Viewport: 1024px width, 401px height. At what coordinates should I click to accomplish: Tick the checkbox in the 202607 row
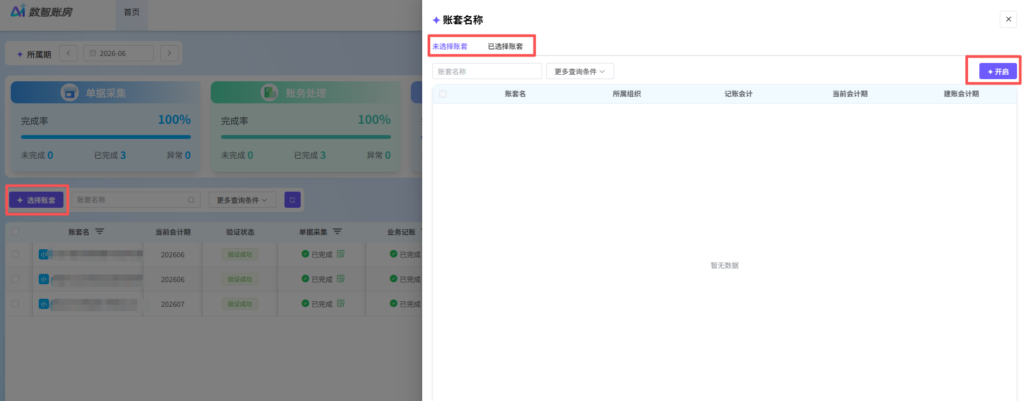coord(15,304)
